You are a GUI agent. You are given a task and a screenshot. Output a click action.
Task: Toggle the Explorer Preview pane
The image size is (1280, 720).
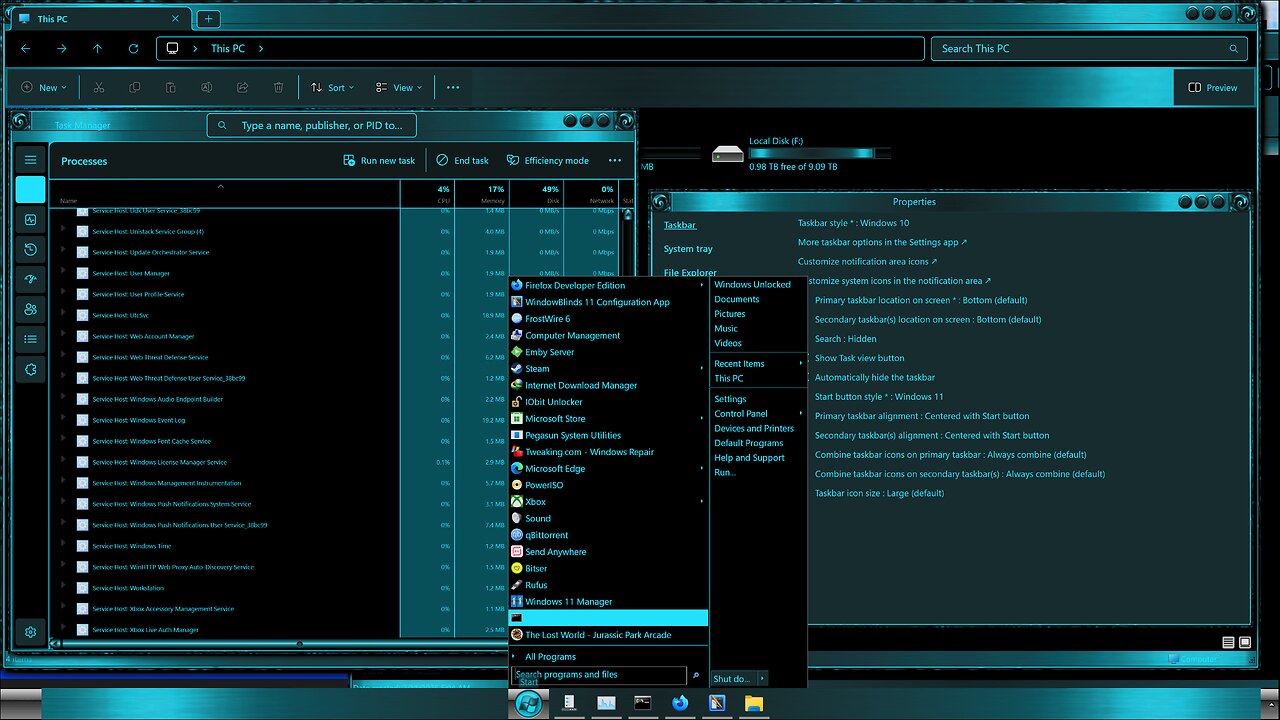pos(1212,87)
